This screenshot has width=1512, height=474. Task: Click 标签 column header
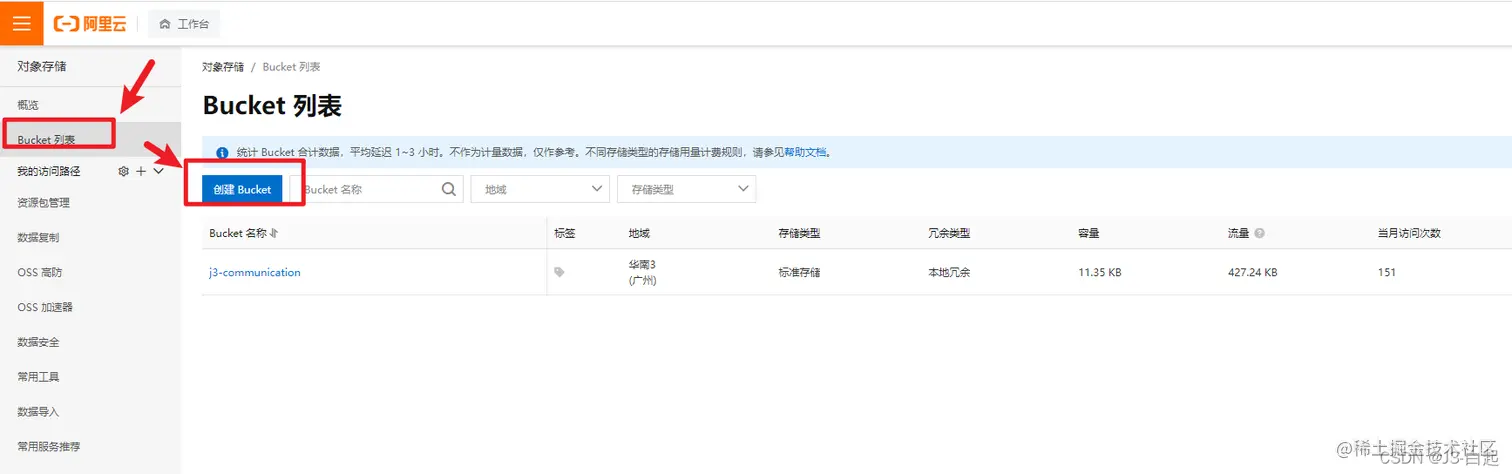click(x=565, y=233)
